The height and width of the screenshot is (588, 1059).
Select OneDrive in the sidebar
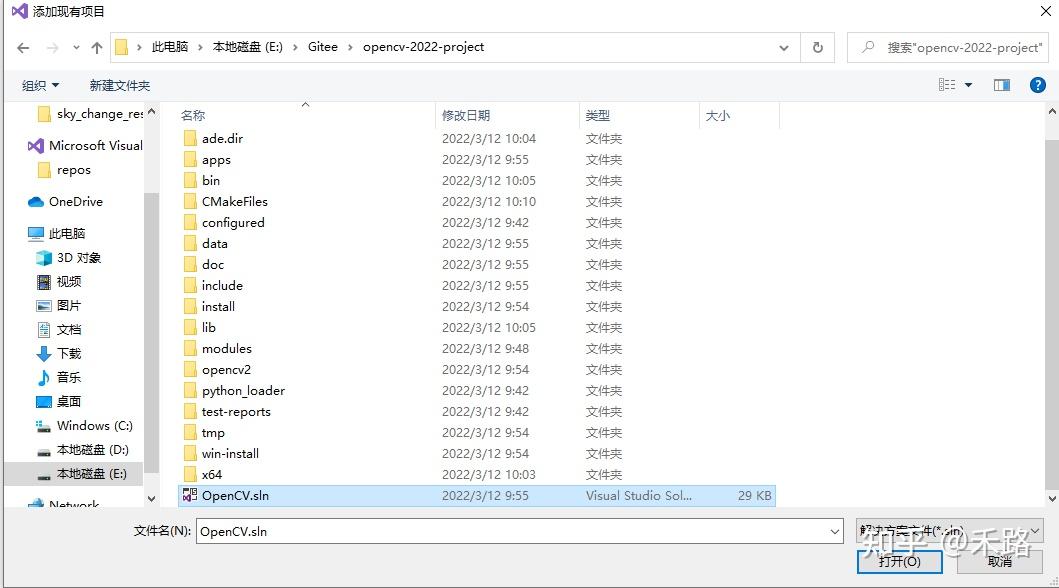pyautogui.click(x=70, y=201)
